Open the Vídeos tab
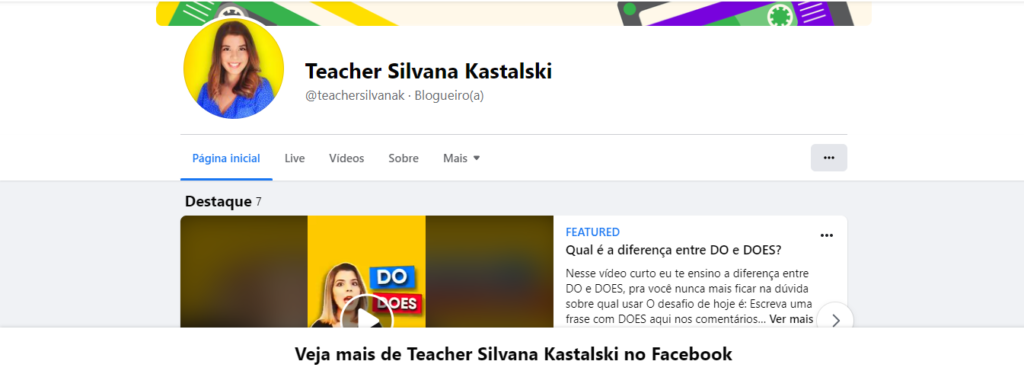Viewport: 1024px width, 374px height. [347, 158]
